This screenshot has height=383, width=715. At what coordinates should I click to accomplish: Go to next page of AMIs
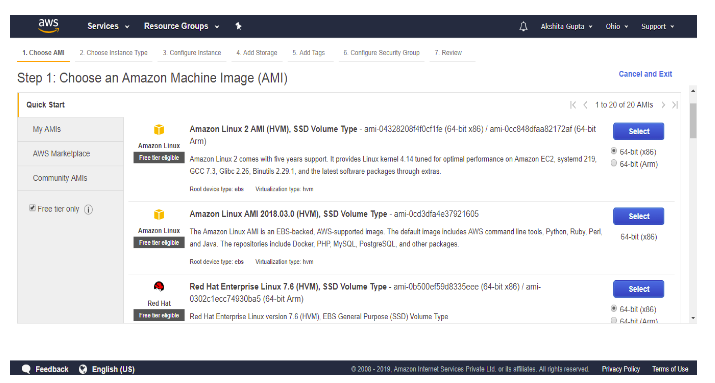coord(663,105)
